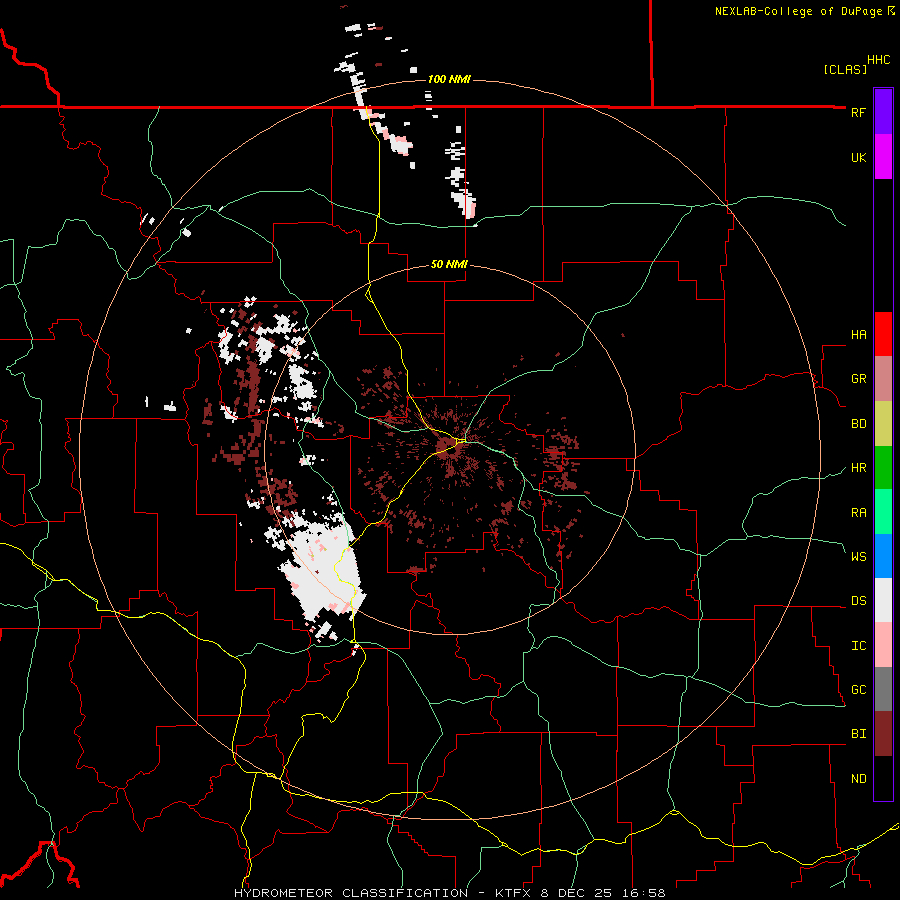The width and height of the screenshot is (900, 900).
Task: Click the BD yellow legend color swatch
Action: 883,424
